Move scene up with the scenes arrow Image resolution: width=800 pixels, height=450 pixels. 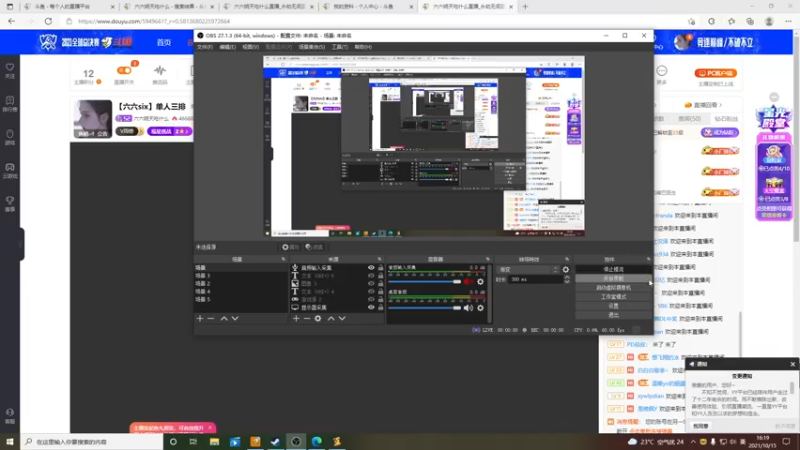coord(224,318)
